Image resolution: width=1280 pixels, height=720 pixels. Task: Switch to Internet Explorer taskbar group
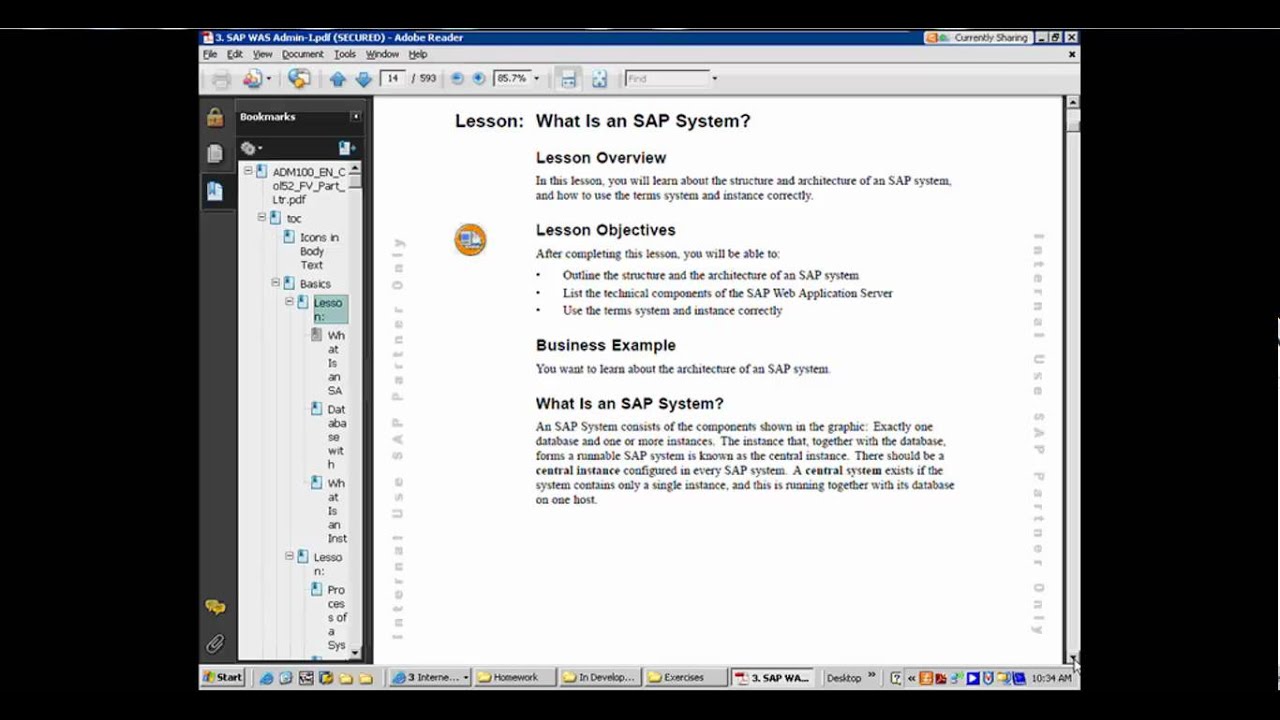(430, 677)
